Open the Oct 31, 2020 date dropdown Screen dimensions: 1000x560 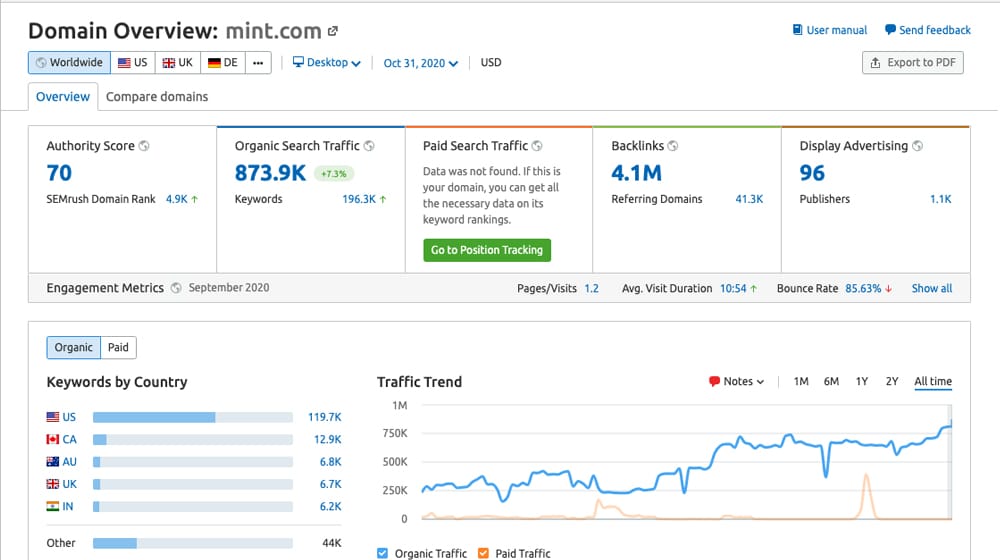coord(421,63)
